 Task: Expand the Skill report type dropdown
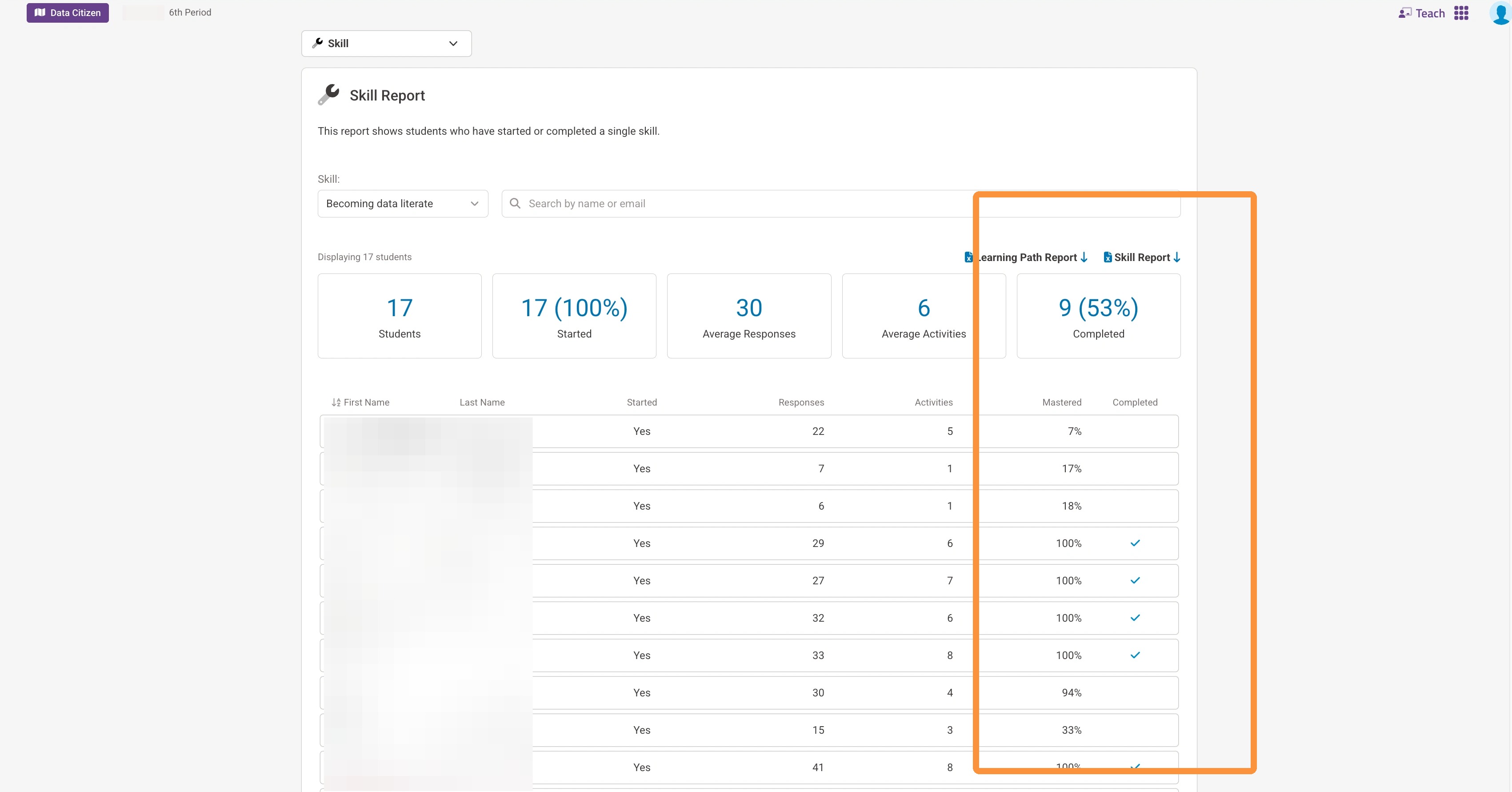coord(386,44)
